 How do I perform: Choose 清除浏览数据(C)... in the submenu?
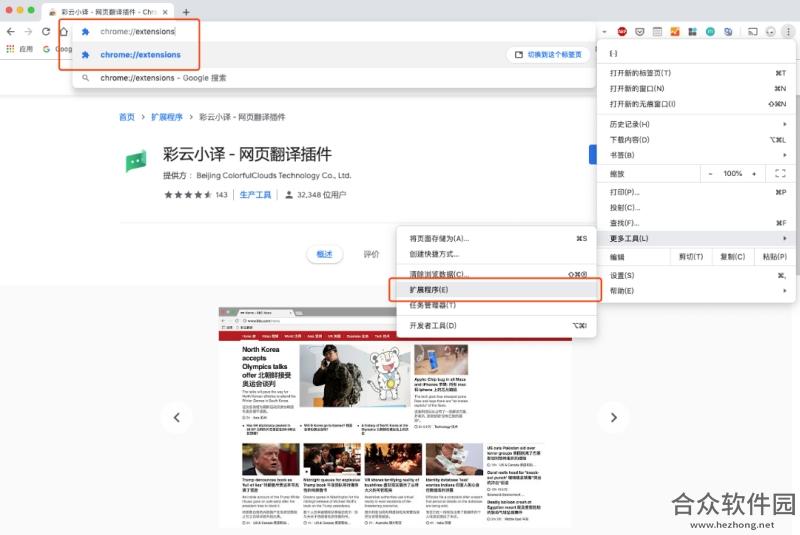pos(496,274)
